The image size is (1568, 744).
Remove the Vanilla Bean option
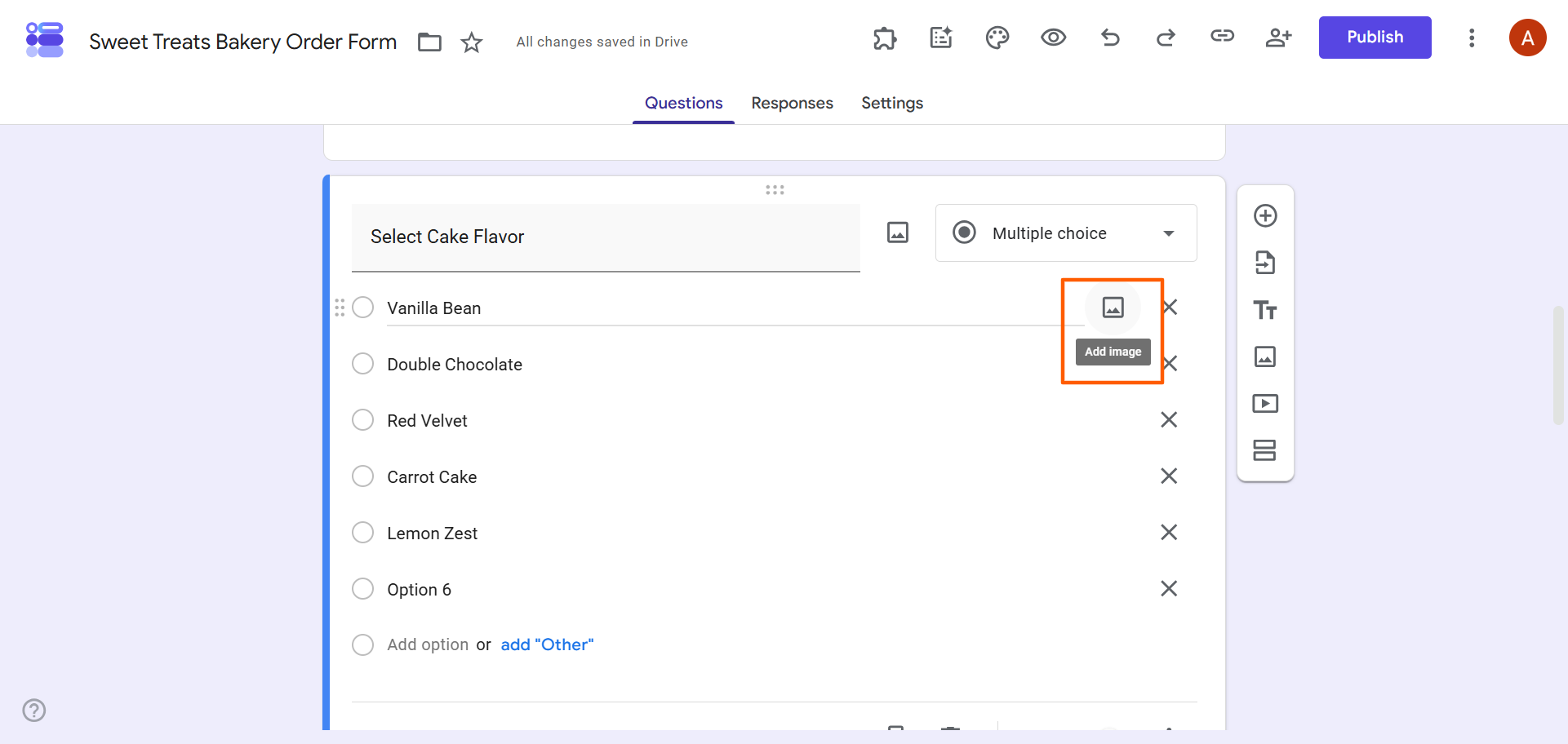[1170, 307]
